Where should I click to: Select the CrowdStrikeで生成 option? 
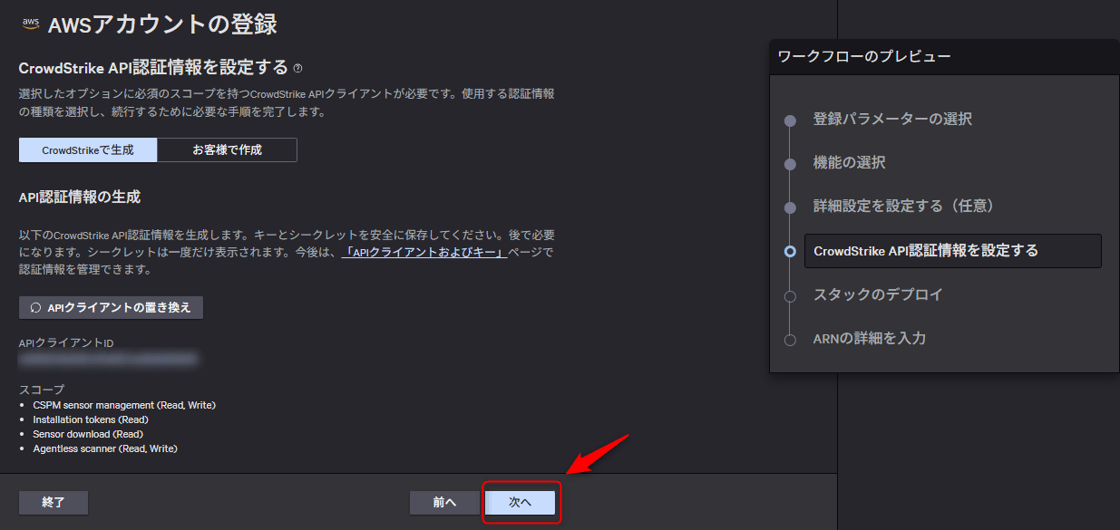coord(89,150)
